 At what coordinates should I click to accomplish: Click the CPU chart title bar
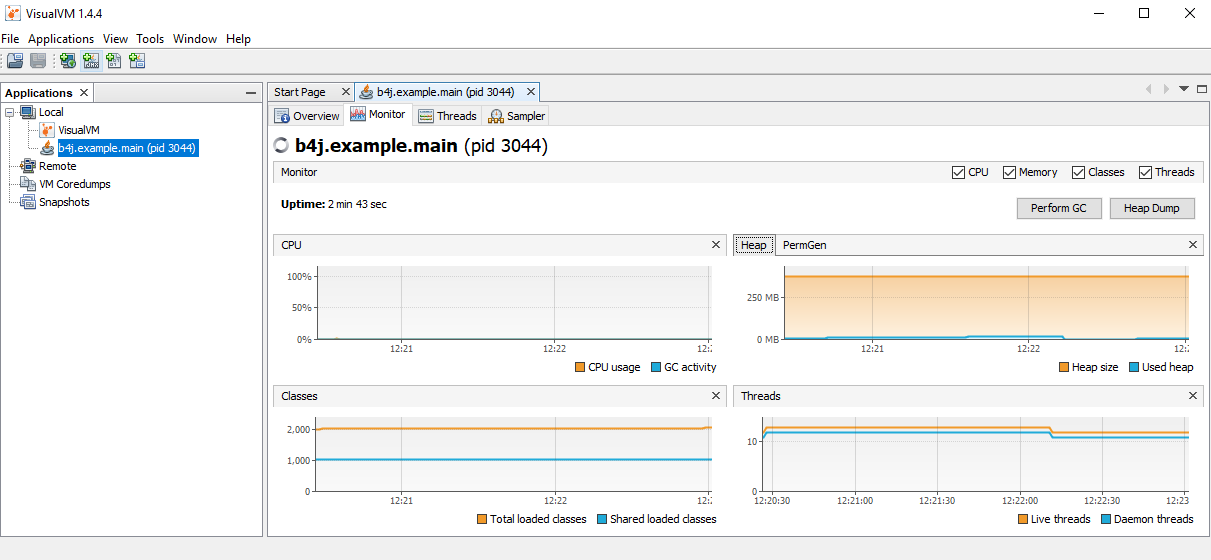click(x=500, y=245)
